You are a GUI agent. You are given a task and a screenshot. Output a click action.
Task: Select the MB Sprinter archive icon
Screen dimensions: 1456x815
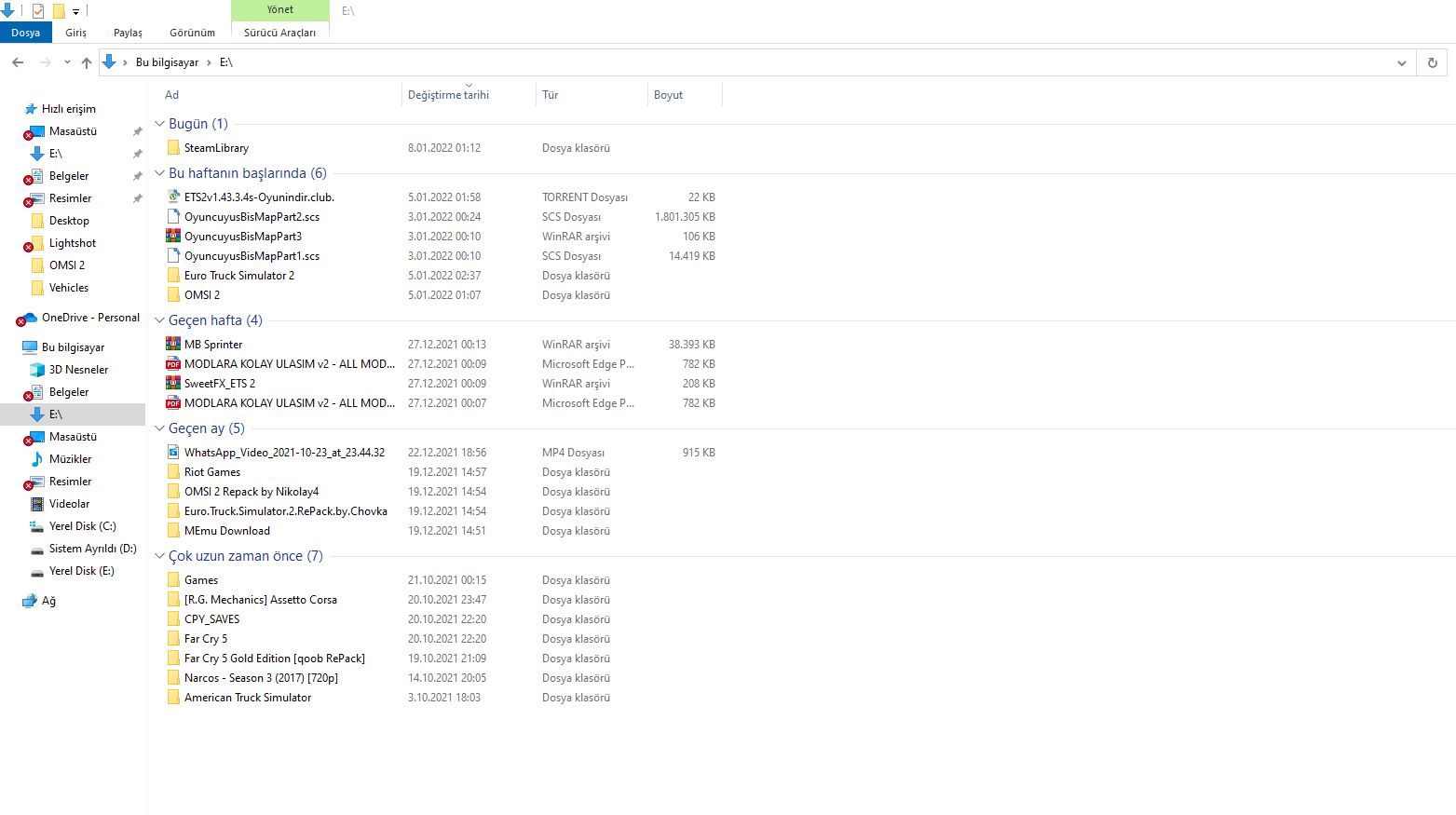coord(173,345)
